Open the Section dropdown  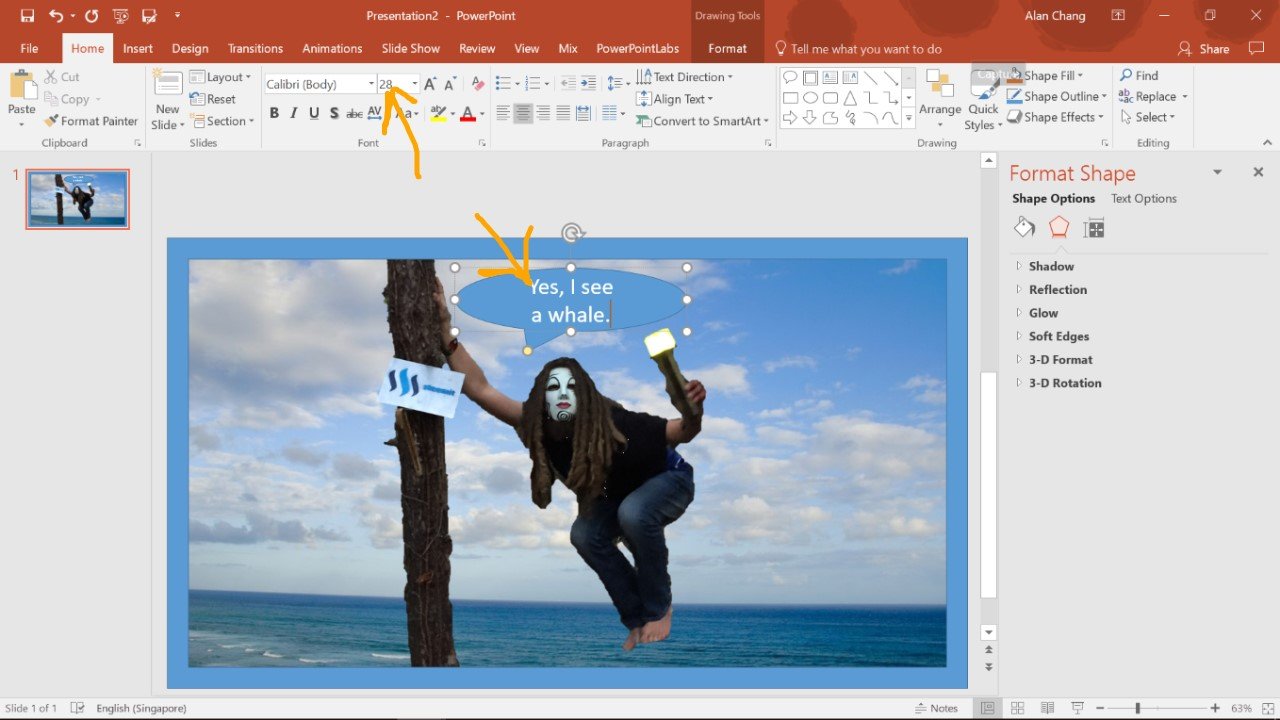[x=222, y=121]
